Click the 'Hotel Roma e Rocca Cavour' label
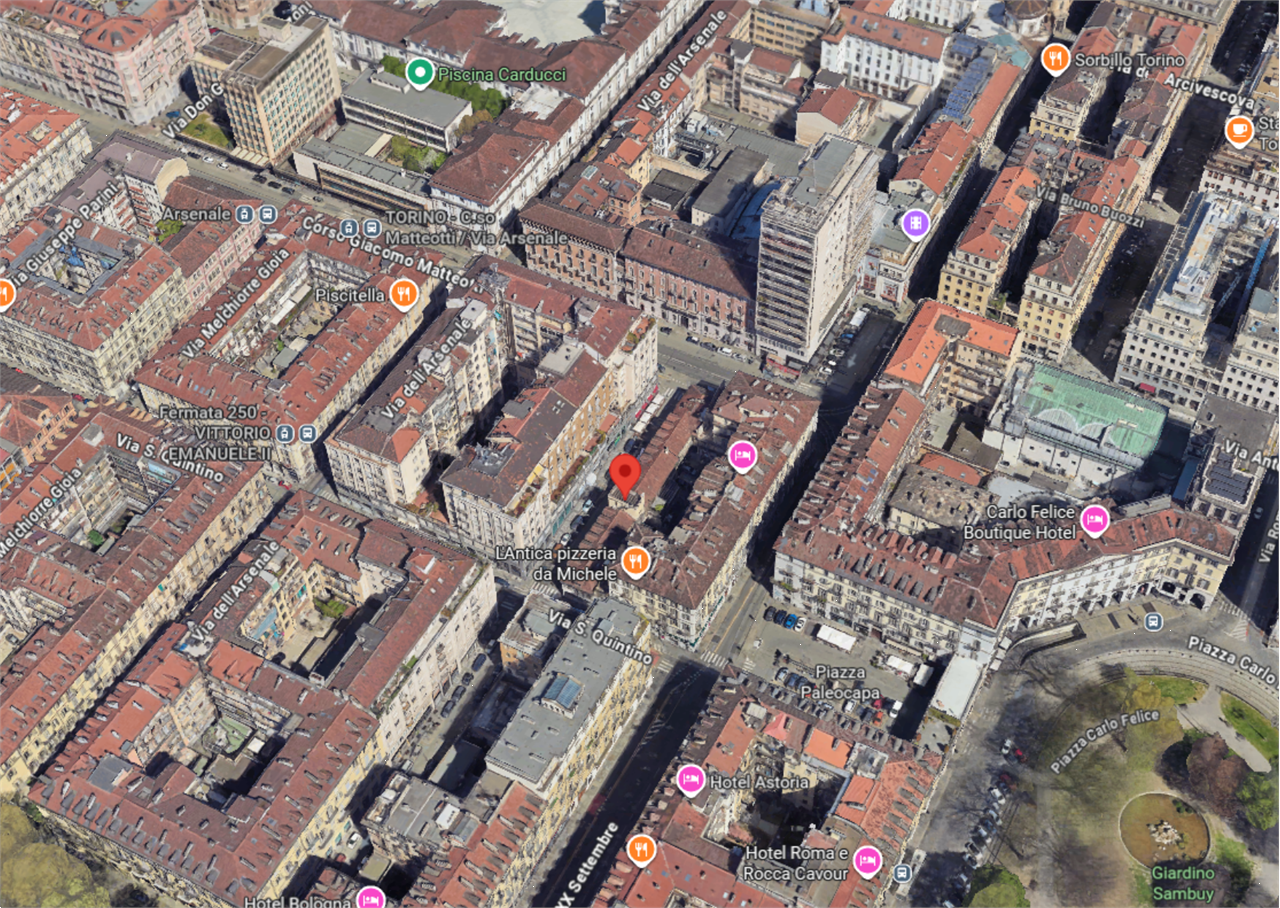This screenshot has width=1280, height=908. tap(797, 863)
